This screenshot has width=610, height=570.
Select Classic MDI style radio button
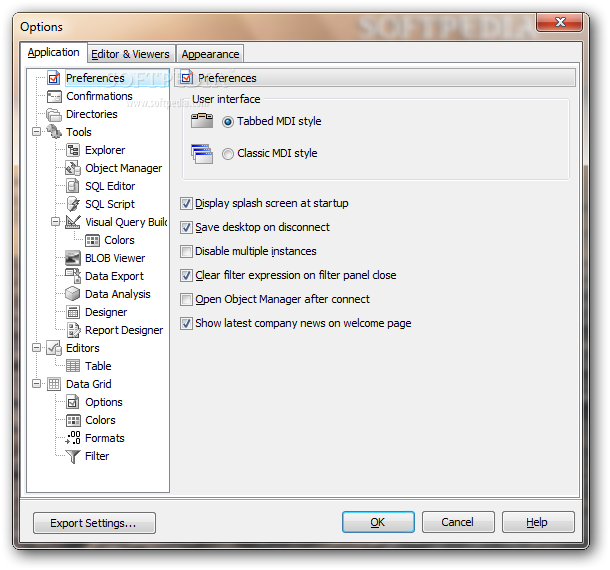pos(228,154)
